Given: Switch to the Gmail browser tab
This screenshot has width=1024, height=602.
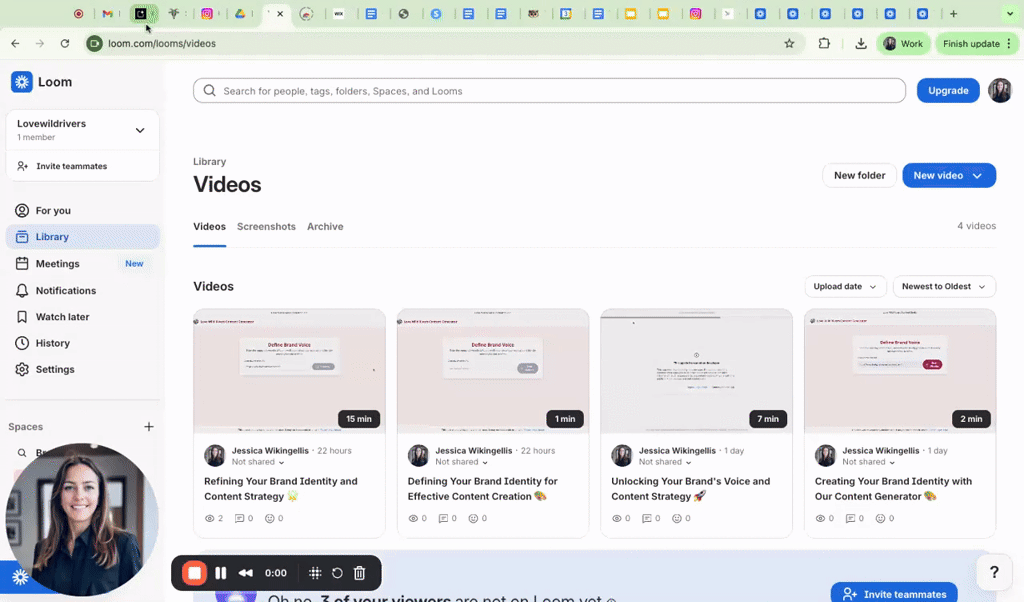Looking at the screenshot, I should tap(108, 14).
